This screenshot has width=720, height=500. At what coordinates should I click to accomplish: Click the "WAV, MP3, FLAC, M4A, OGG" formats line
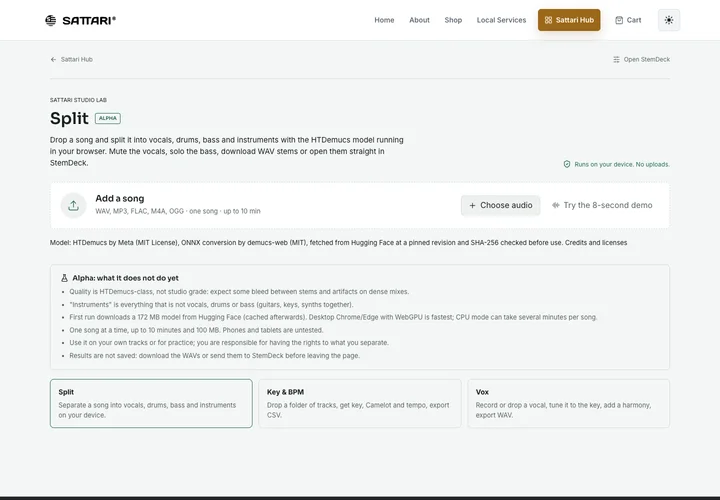[178, 211]
